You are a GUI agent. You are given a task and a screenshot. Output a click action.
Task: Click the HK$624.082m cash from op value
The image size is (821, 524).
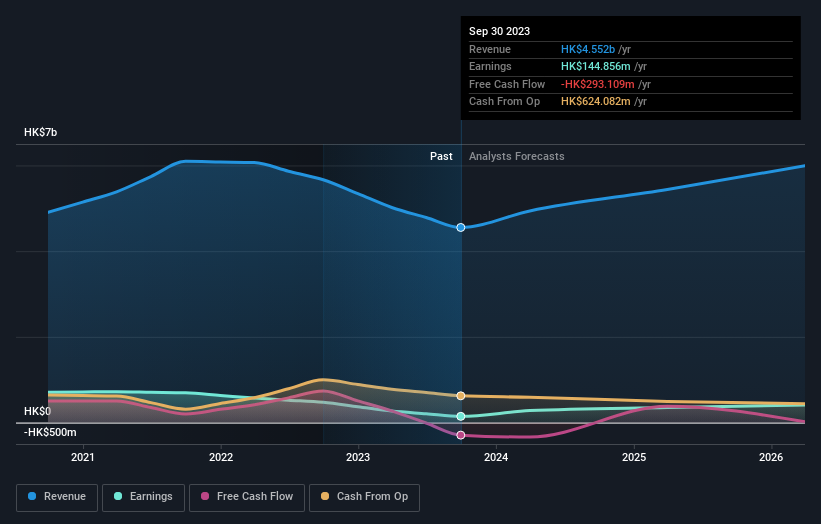[596, 102]
